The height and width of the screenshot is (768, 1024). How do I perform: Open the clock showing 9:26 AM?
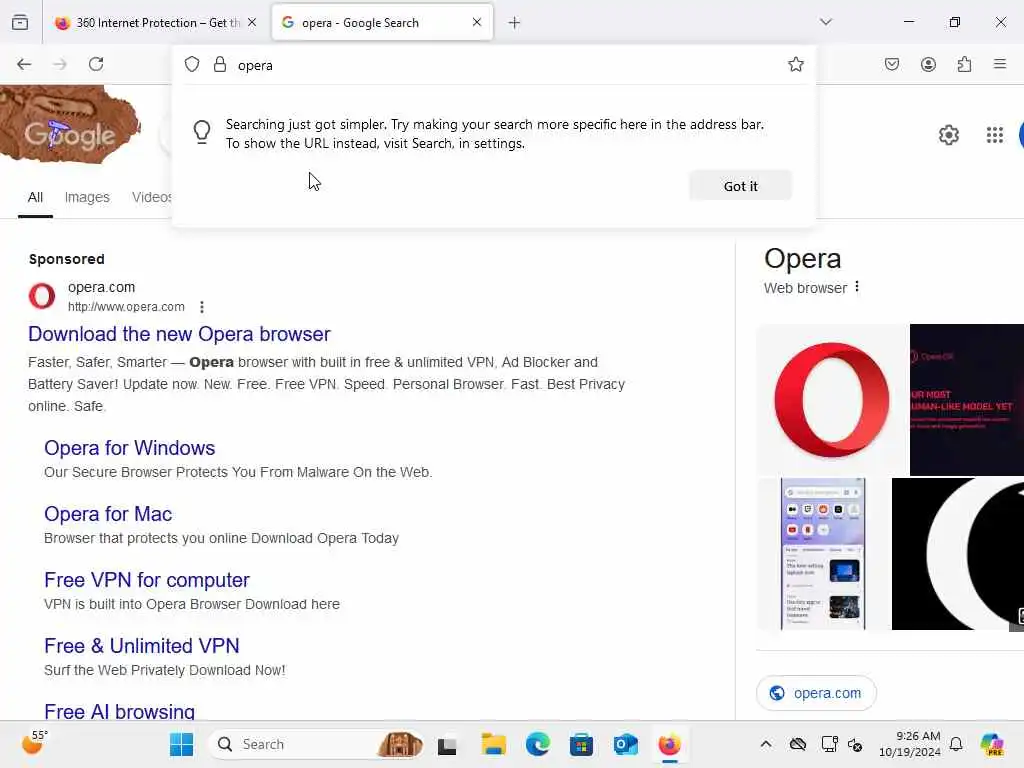[x=910, y=744]
